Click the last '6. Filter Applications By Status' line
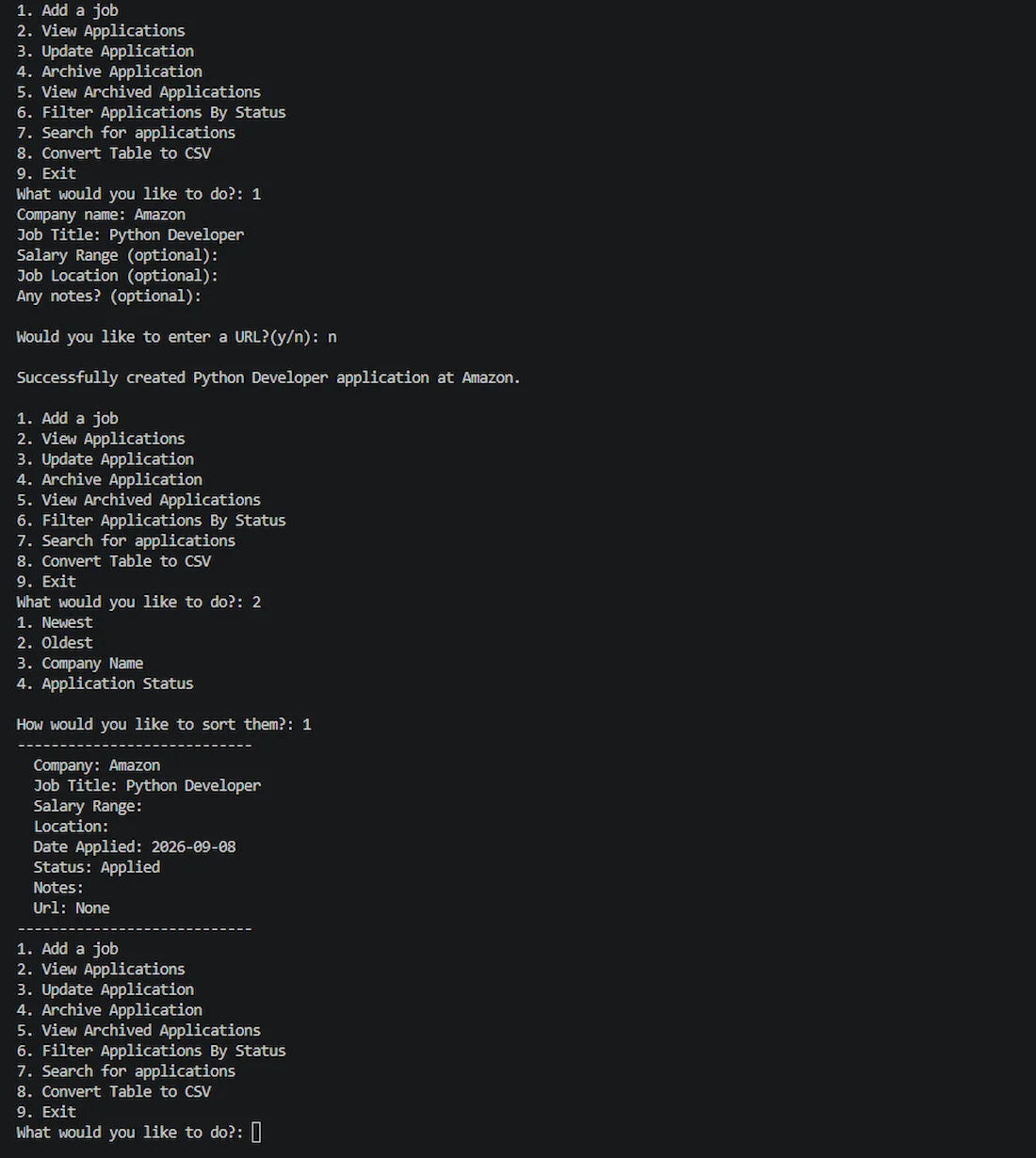The width and height of the screenshot is (1036, 1158). 151,1051
